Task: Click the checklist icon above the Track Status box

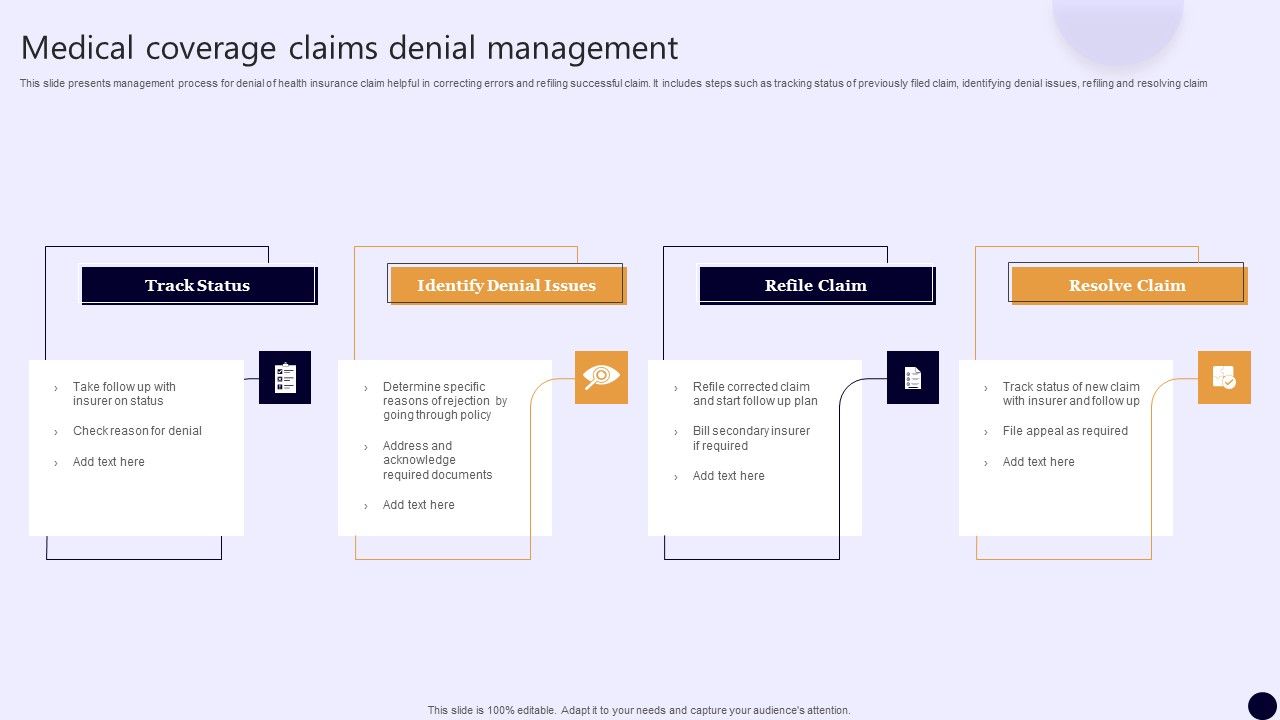Action: [x=285, y=378]
